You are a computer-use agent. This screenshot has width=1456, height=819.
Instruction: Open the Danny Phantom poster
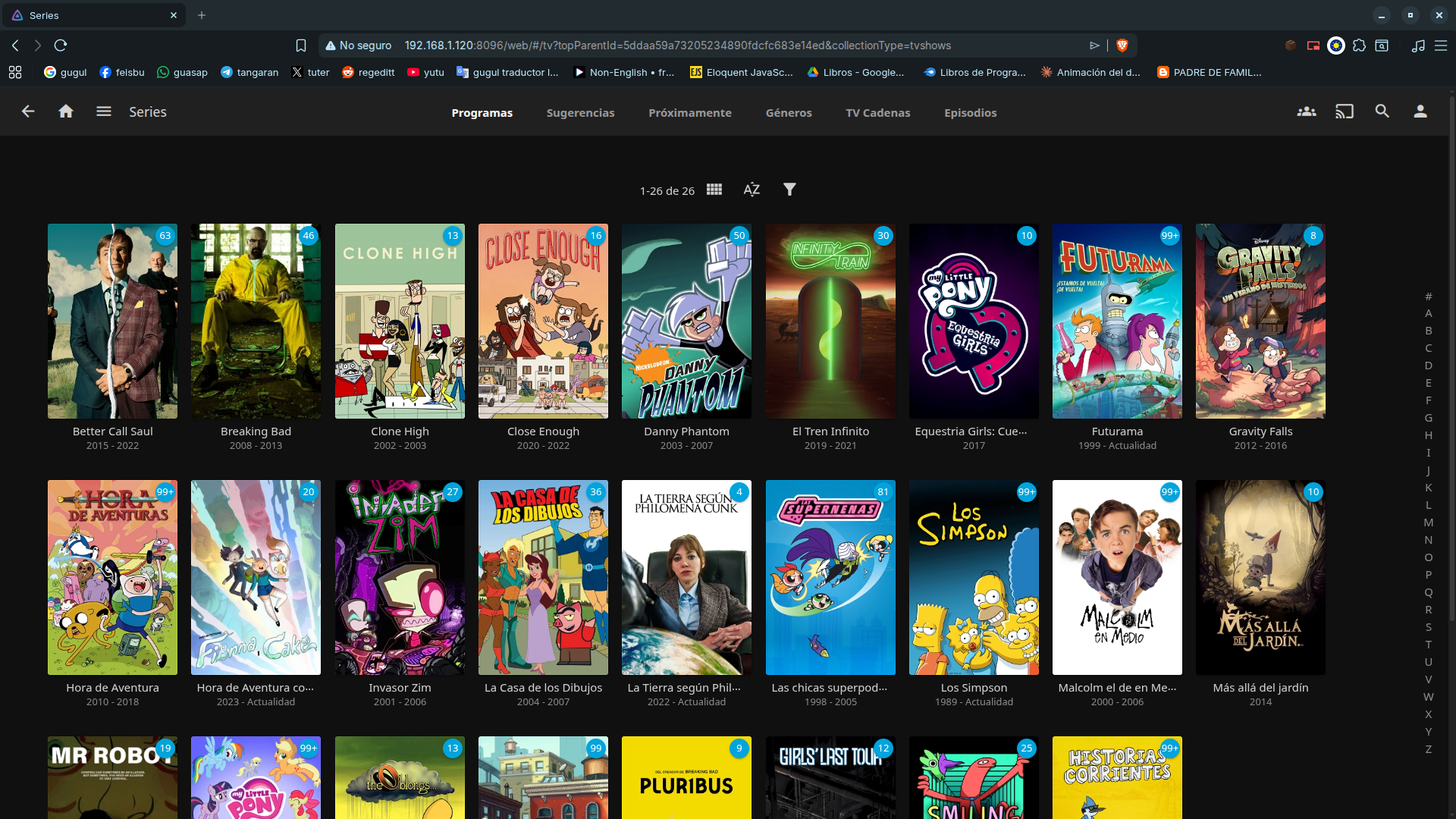(686, 321)
